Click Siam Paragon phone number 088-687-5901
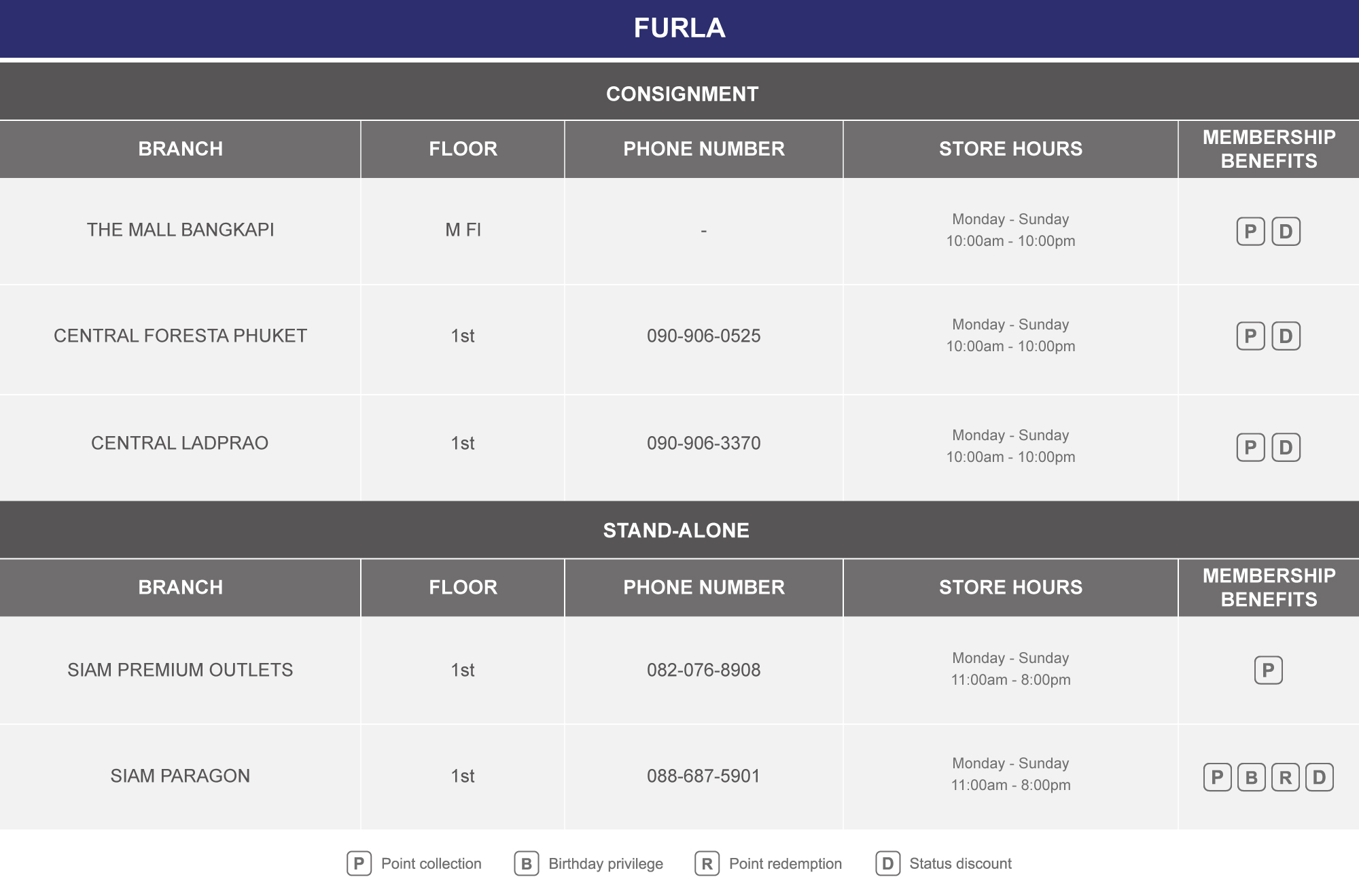The image size is (1359, 896). [703, 776]
